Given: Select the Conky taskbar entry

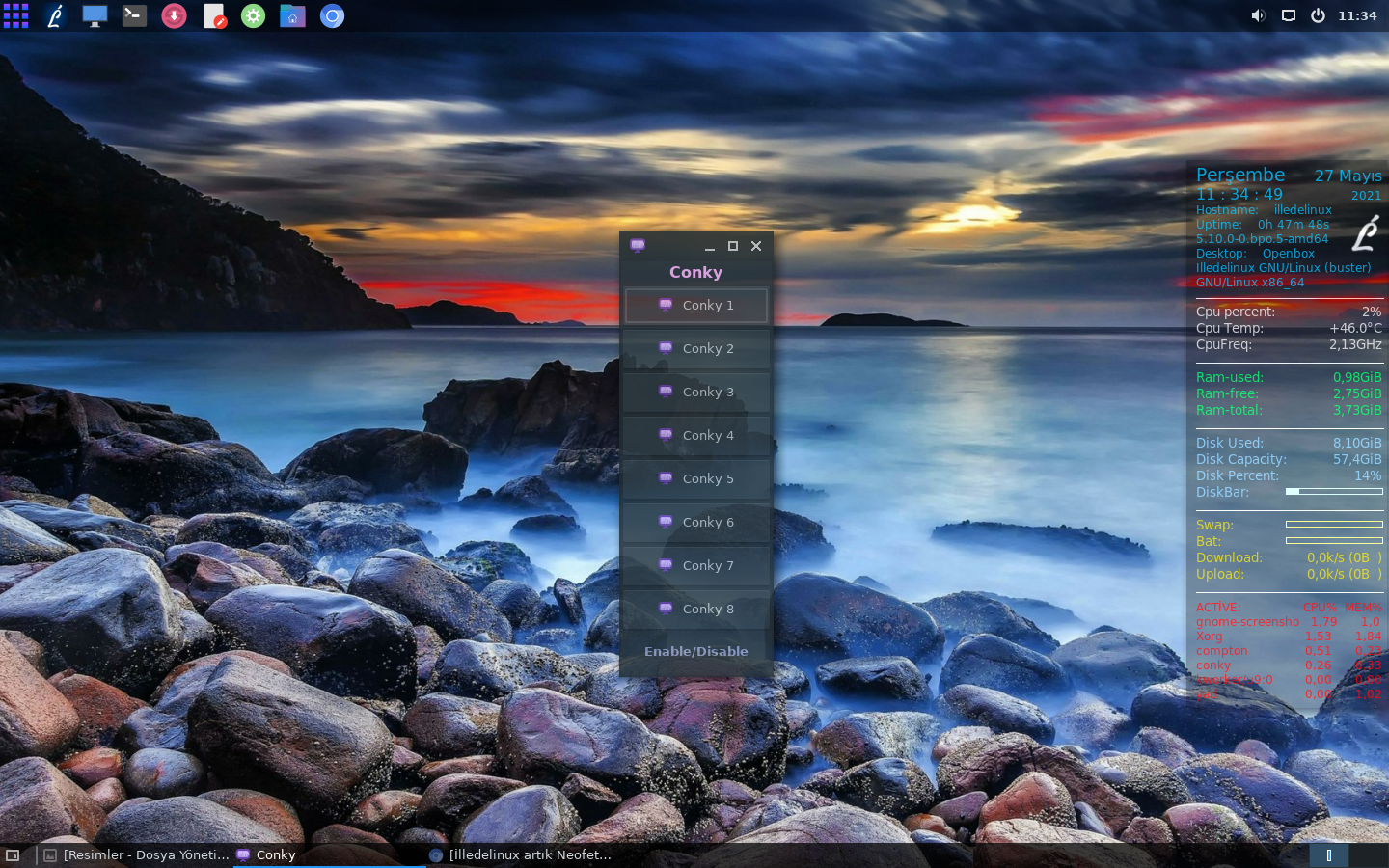Looking at the screenshot, I should [329, 855].
